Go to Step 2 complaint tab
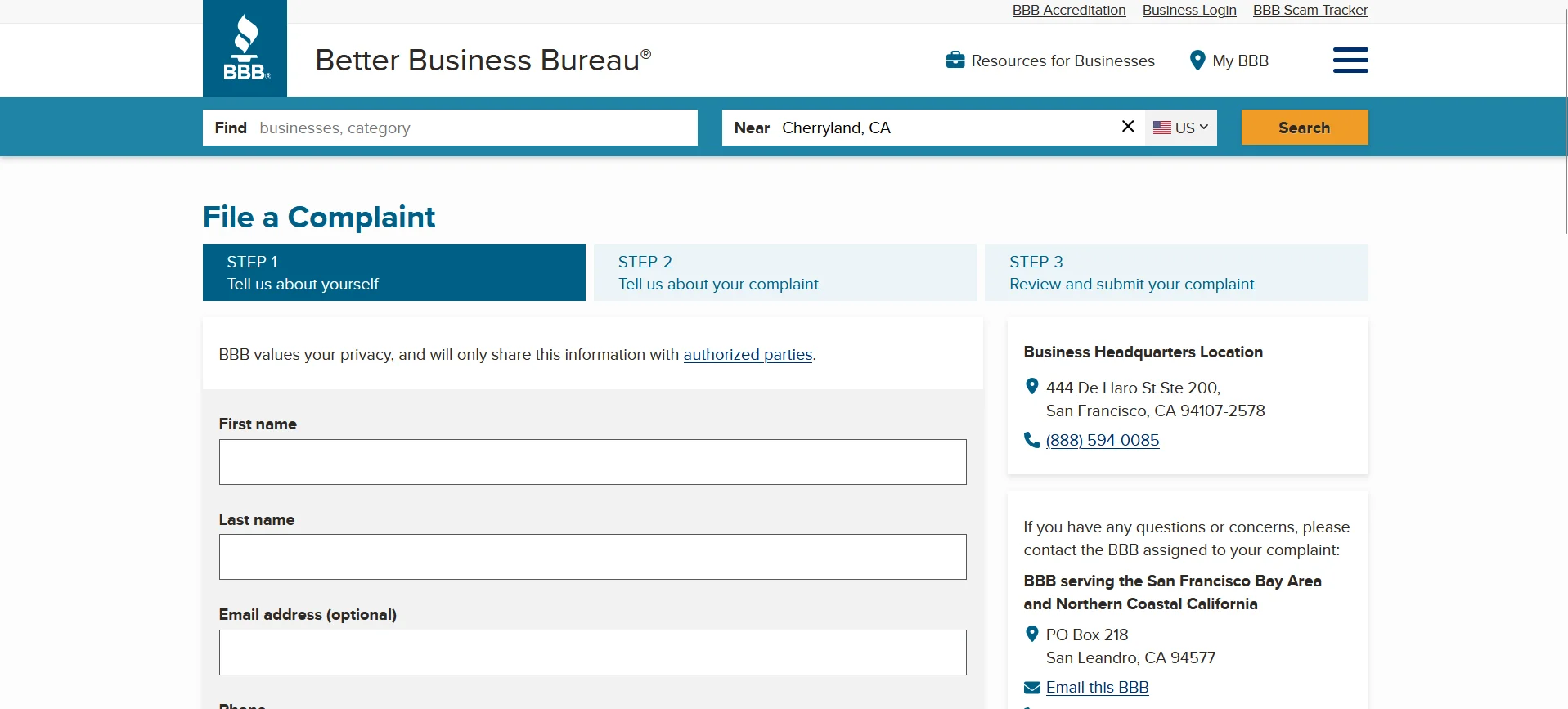Viewport: 1568px width, 709px height. coord(784,272)
